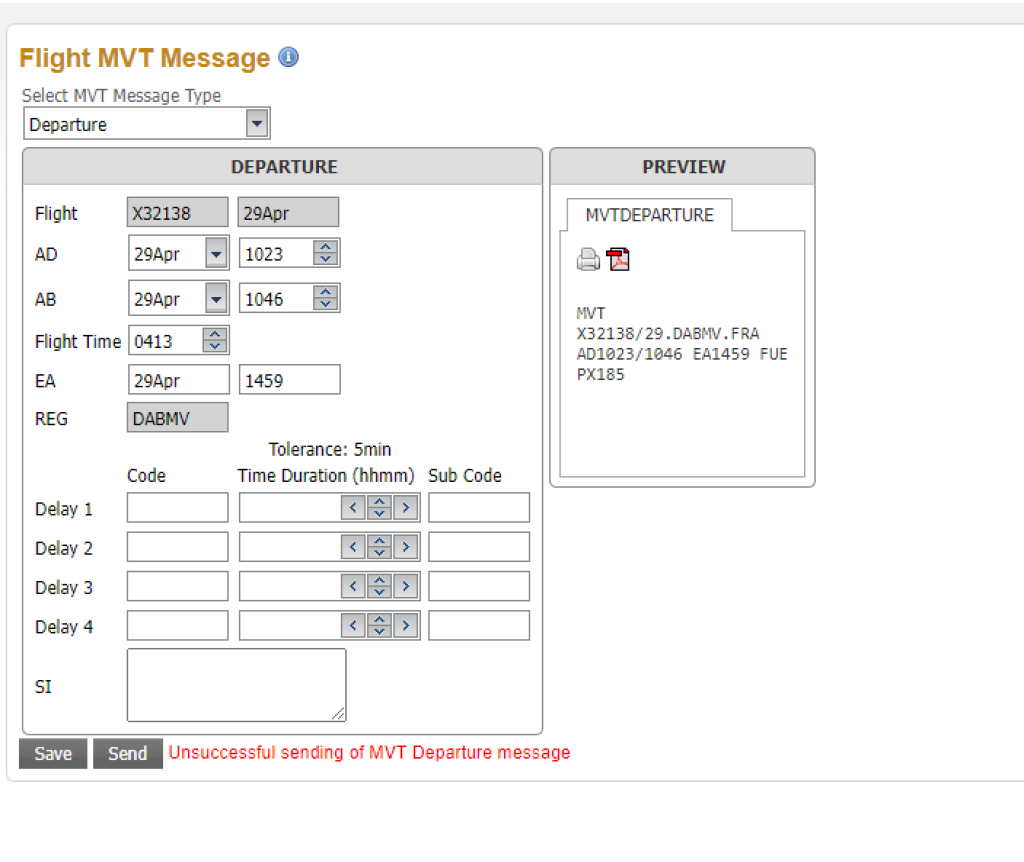Image resolution: width=1024 pixels, height=862 pixels.
Task: Open the MVT Message Type dropdown
Action: (258, 124)
